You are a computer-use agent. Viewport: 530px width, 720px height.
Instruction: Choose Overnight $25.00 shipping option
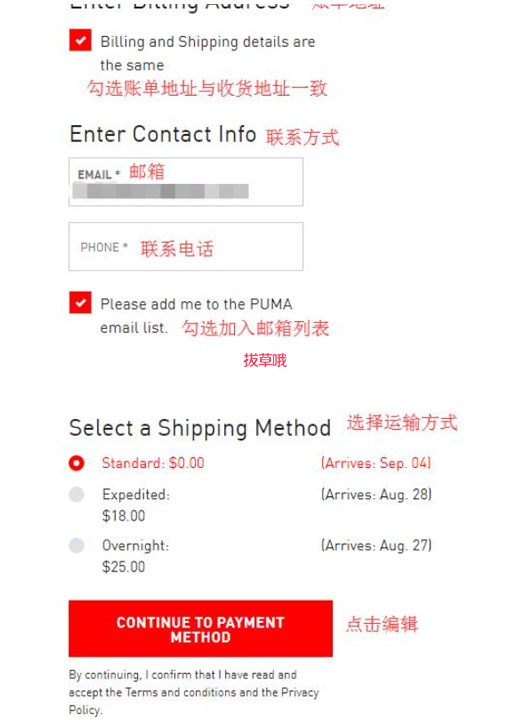point(77,546)
